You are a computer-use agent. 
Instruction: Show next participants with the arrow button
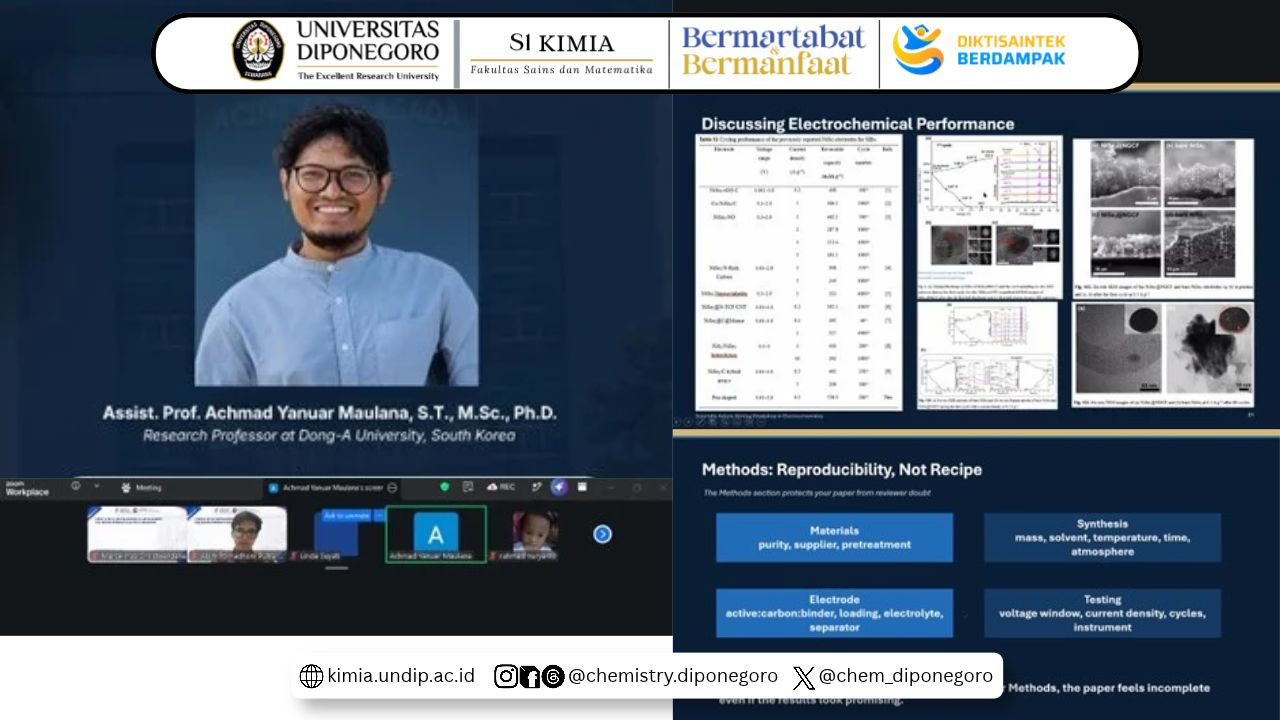602,534
